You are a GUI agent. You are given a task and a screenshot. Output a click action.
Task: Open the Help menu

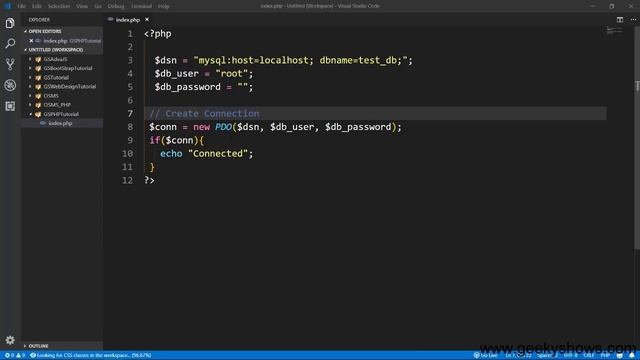(x=164, y=6)
